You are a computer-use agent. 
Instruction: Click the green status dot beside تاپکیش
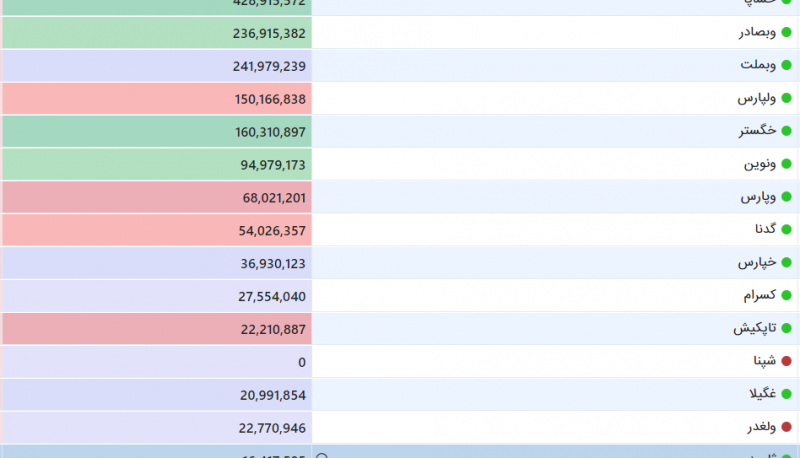(786, 328)
